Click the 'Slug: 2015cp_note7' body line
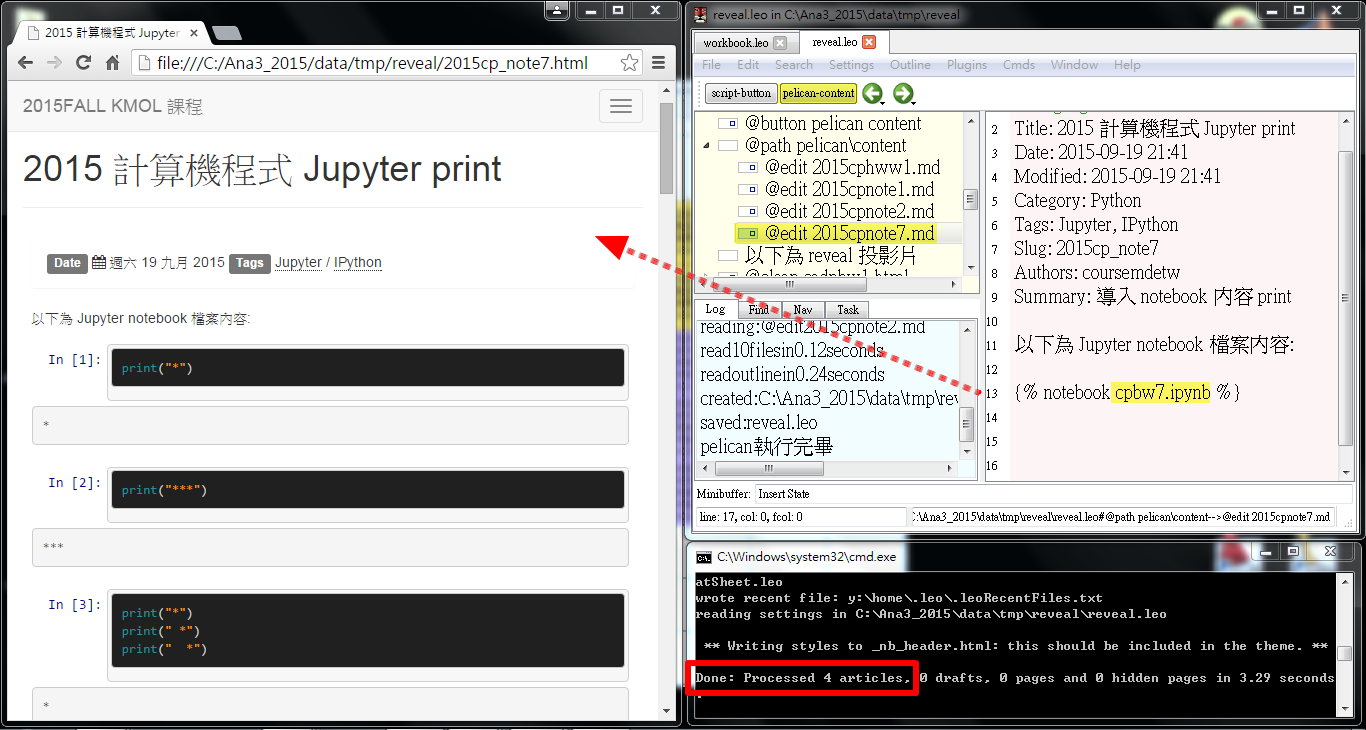1366x730 pixels. pos(1086,248)
